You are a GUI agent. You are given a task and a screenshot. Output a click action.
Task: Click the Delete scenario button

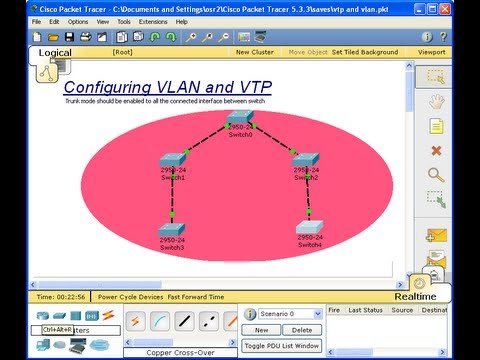coord(302,330)
